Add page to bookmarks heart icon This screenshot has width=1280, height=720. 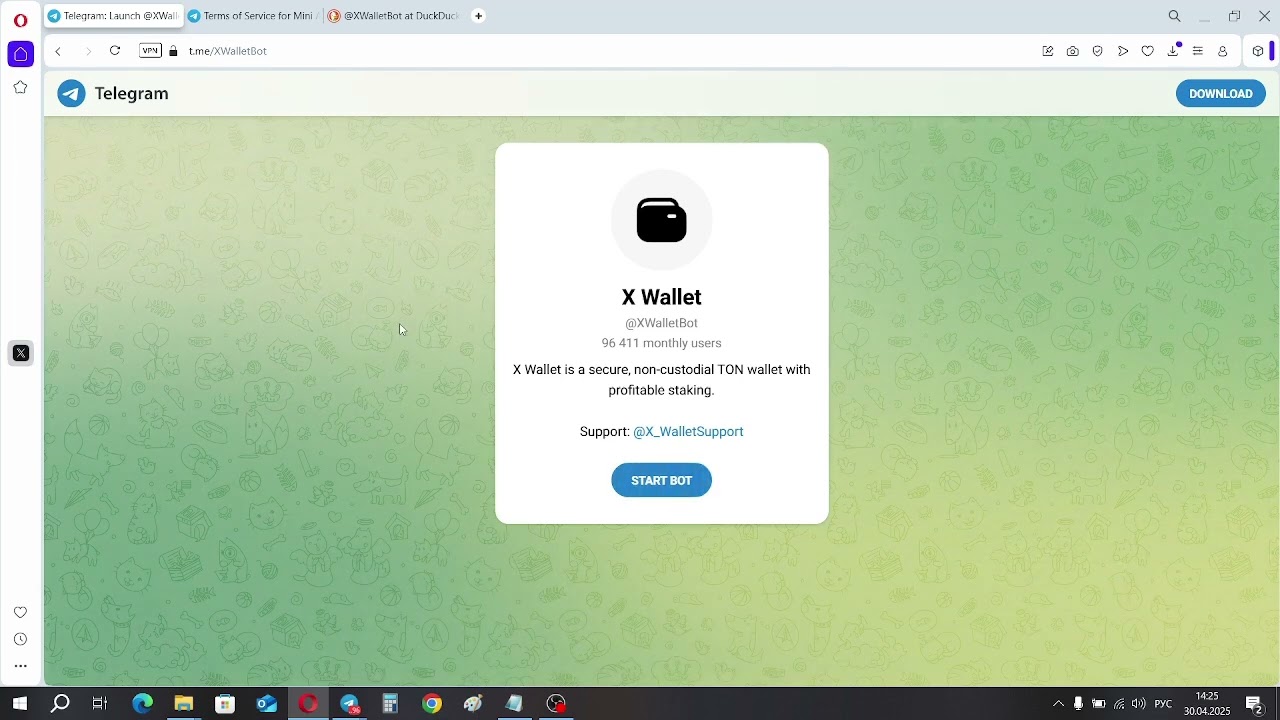1148,51
